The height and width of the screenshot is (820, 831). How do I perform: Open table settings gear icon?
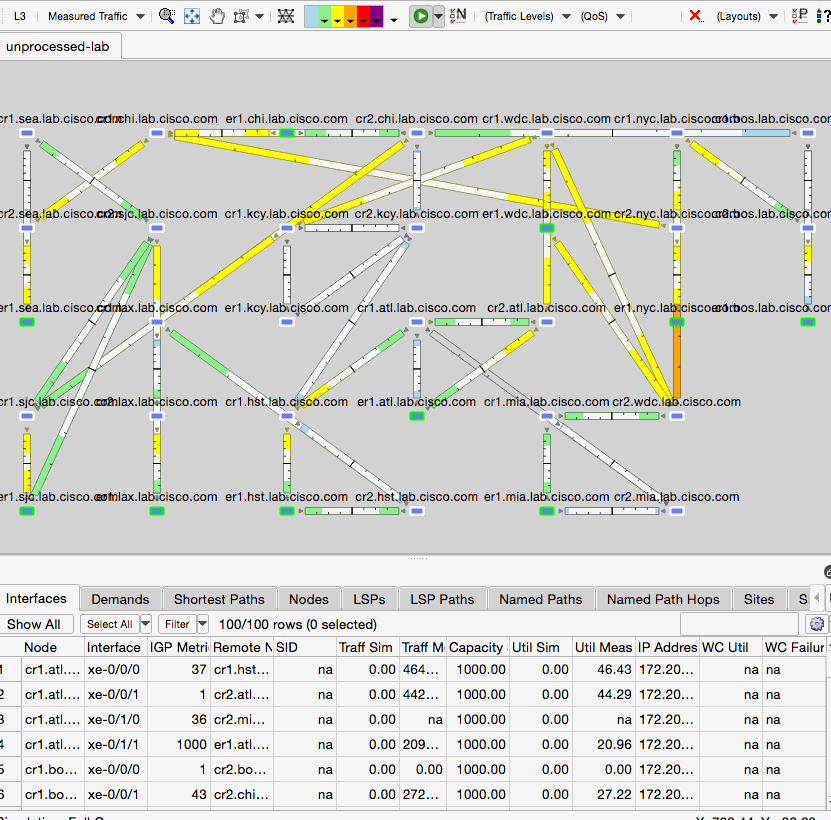(x=817, y=624)
